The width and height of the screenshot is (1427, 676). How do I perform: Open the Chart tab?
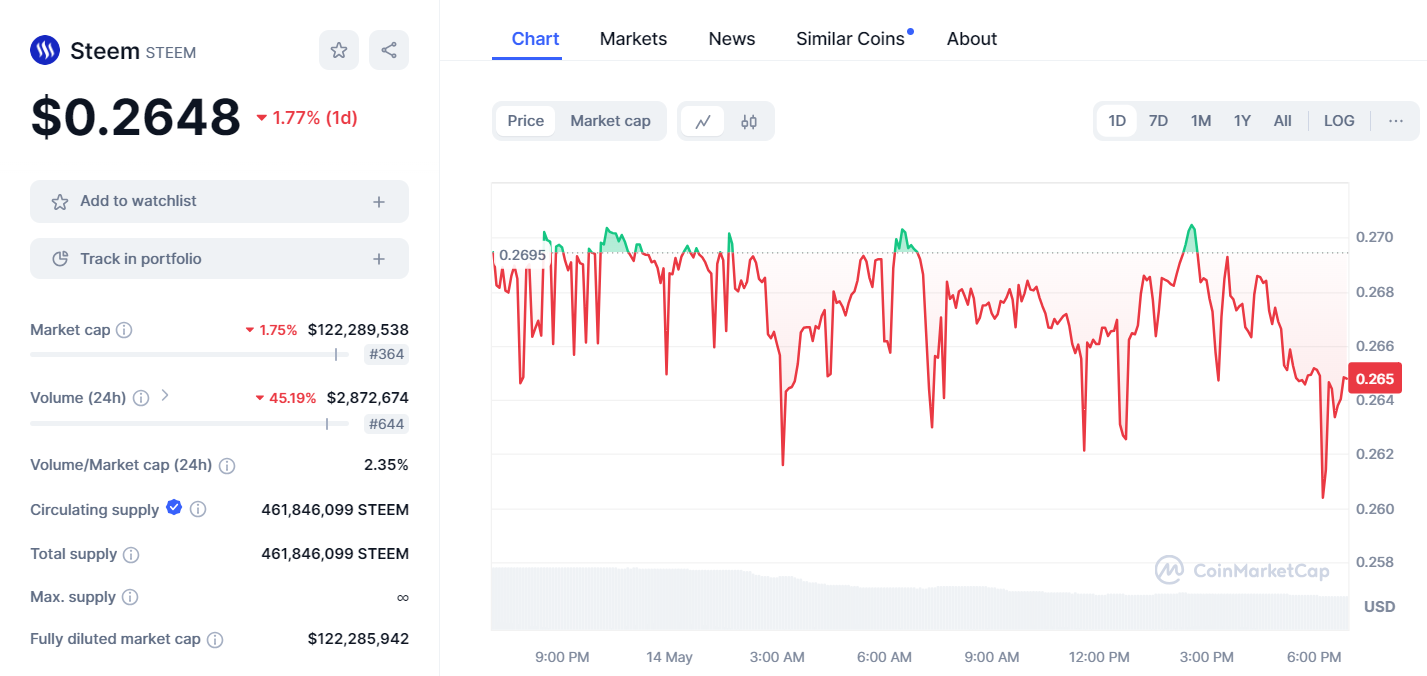[535, 39]
